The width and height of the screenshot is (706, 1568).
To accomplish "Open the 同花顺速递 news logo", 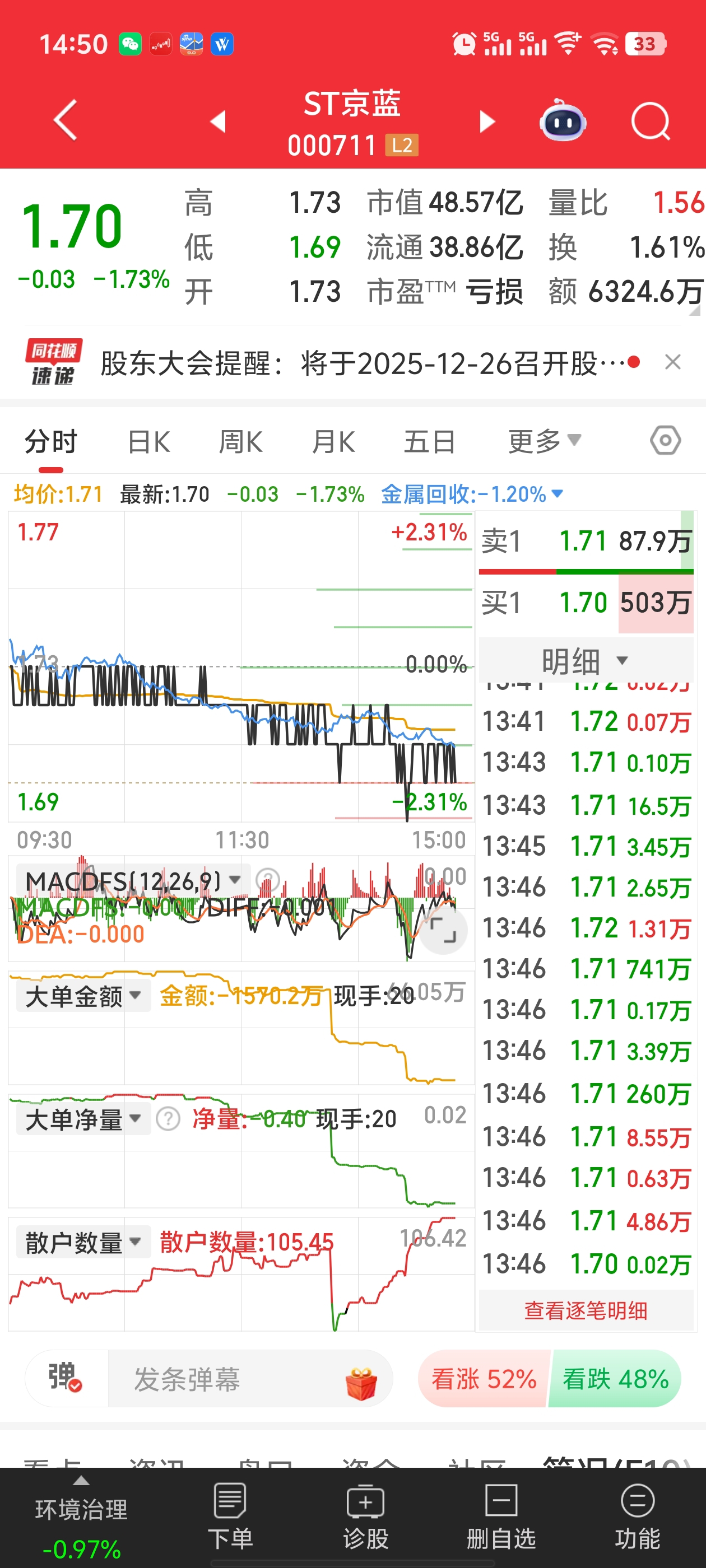I will [x=53, y=362].
